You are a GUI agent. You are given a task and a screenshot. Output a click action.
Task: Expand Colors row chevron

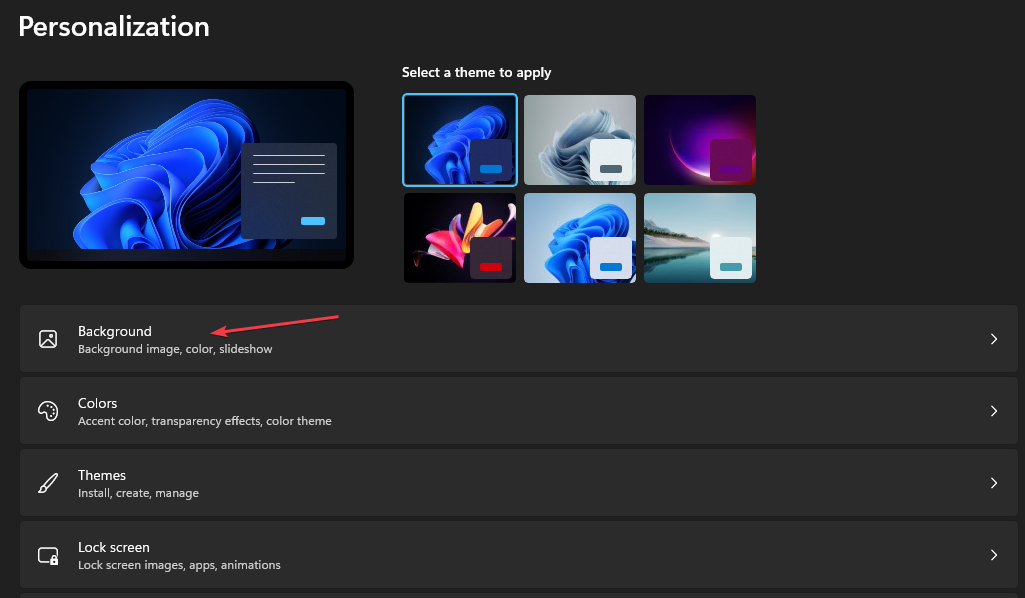994,411
